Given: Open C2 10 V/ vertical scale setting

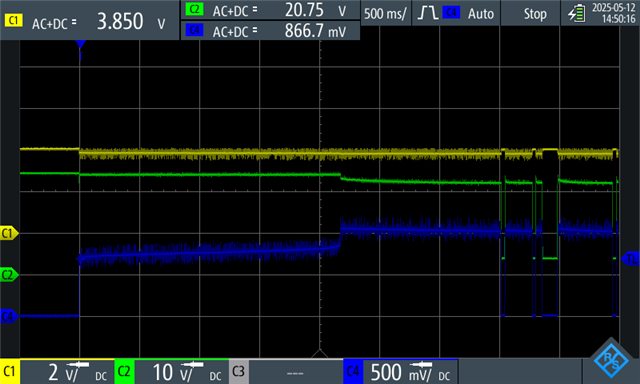Looking at the screenshot, I should coord(182,372).
